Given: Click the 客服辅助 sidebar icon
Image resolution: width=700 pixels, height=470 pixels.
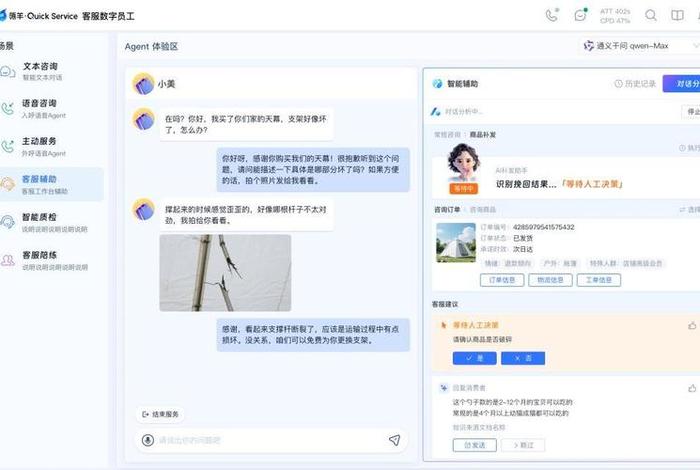Looking at the screenshot, I should point(8,184).
